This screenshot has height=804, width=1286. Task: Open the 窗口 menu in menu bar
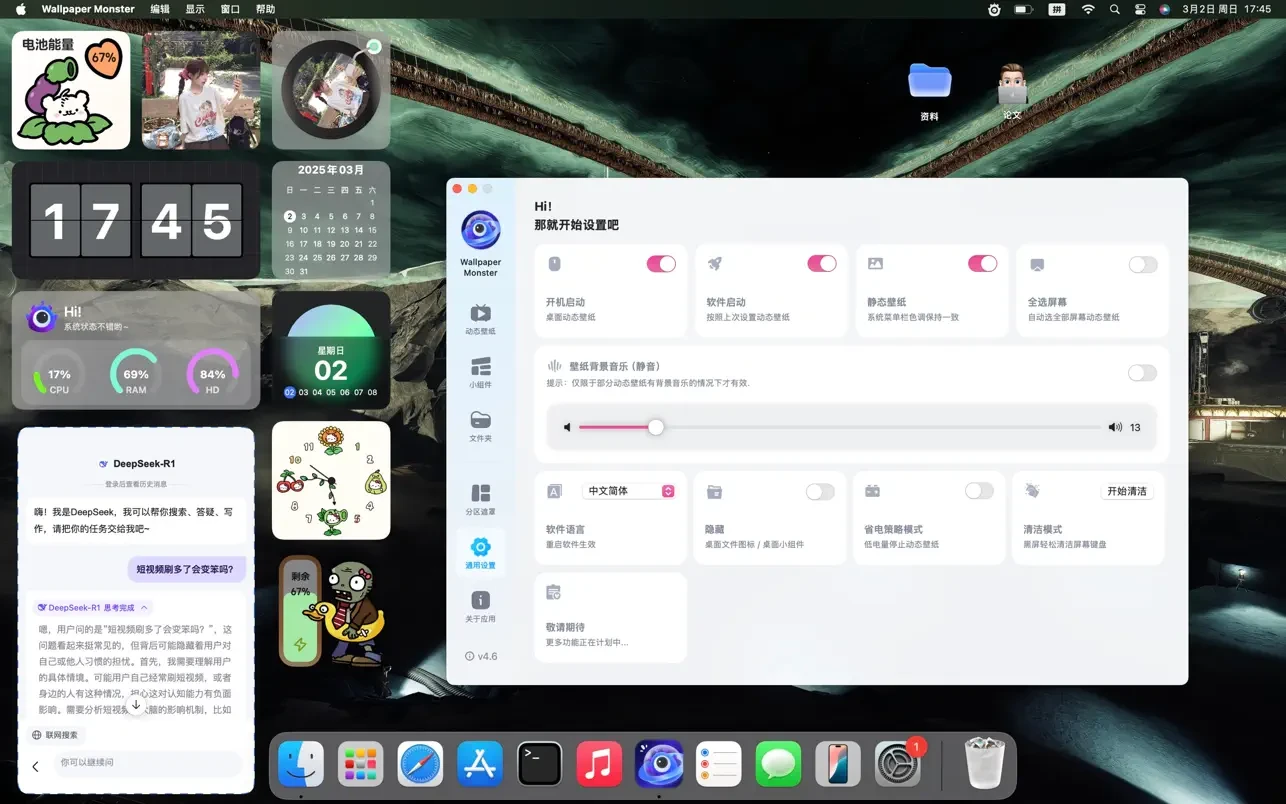pos(230,9)
